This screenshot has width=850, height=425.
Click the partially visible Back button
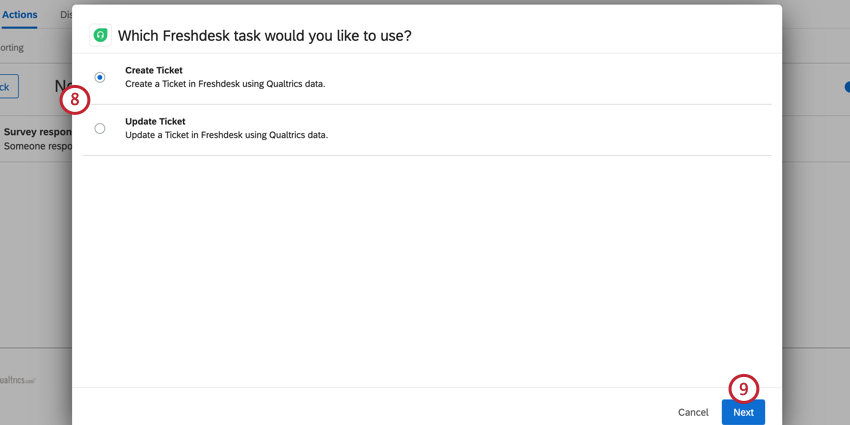(x=9, y=86)
